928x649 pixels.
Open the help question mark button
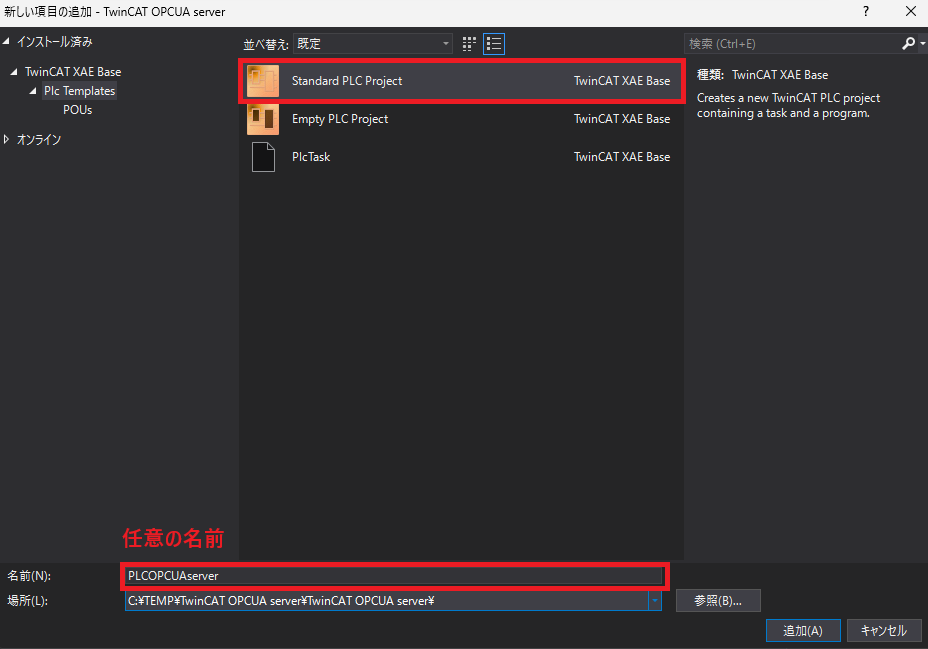pos(866,11)
